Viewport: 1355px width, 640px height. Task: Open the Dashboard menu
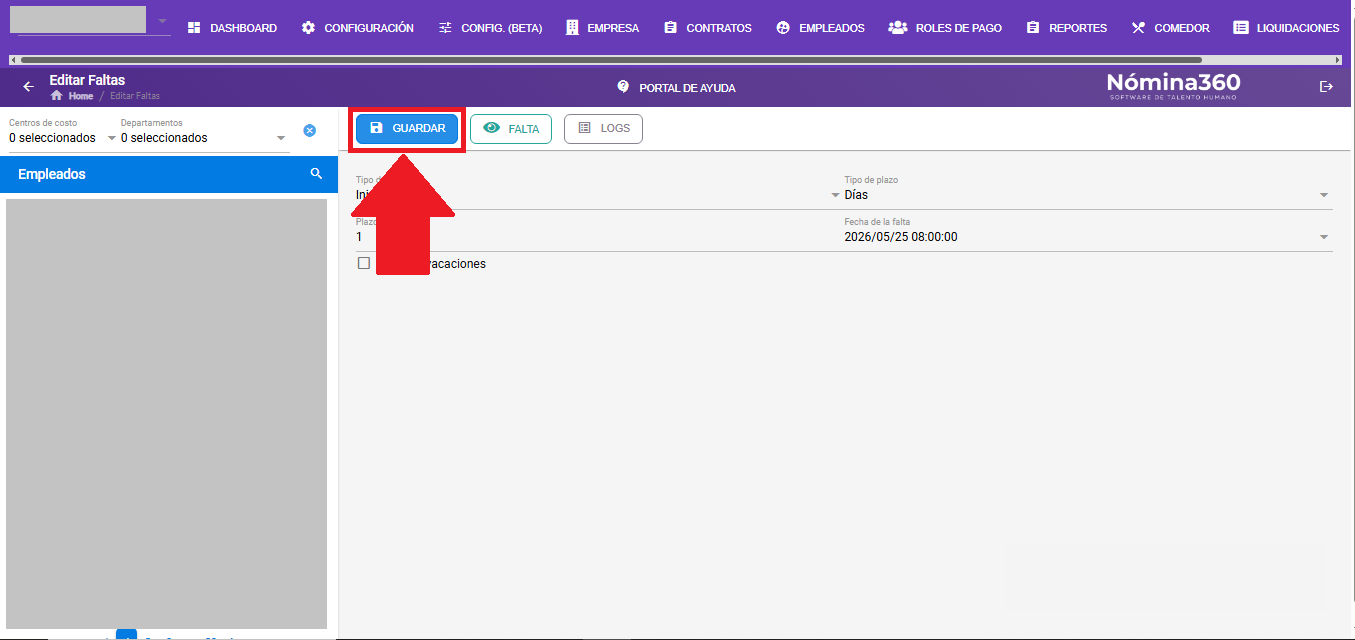(x=232, y=28)
